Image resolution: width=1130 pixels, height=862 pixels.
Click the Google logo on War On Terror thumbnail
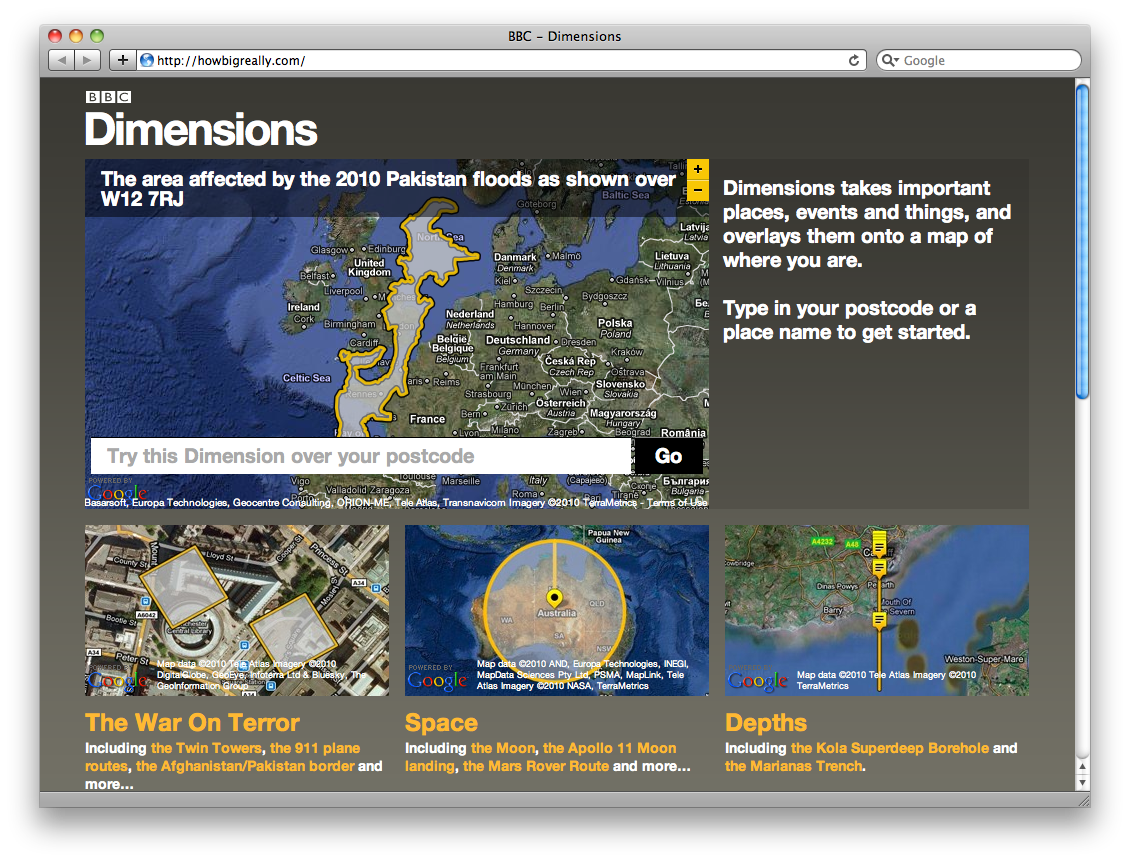[117, 680]
